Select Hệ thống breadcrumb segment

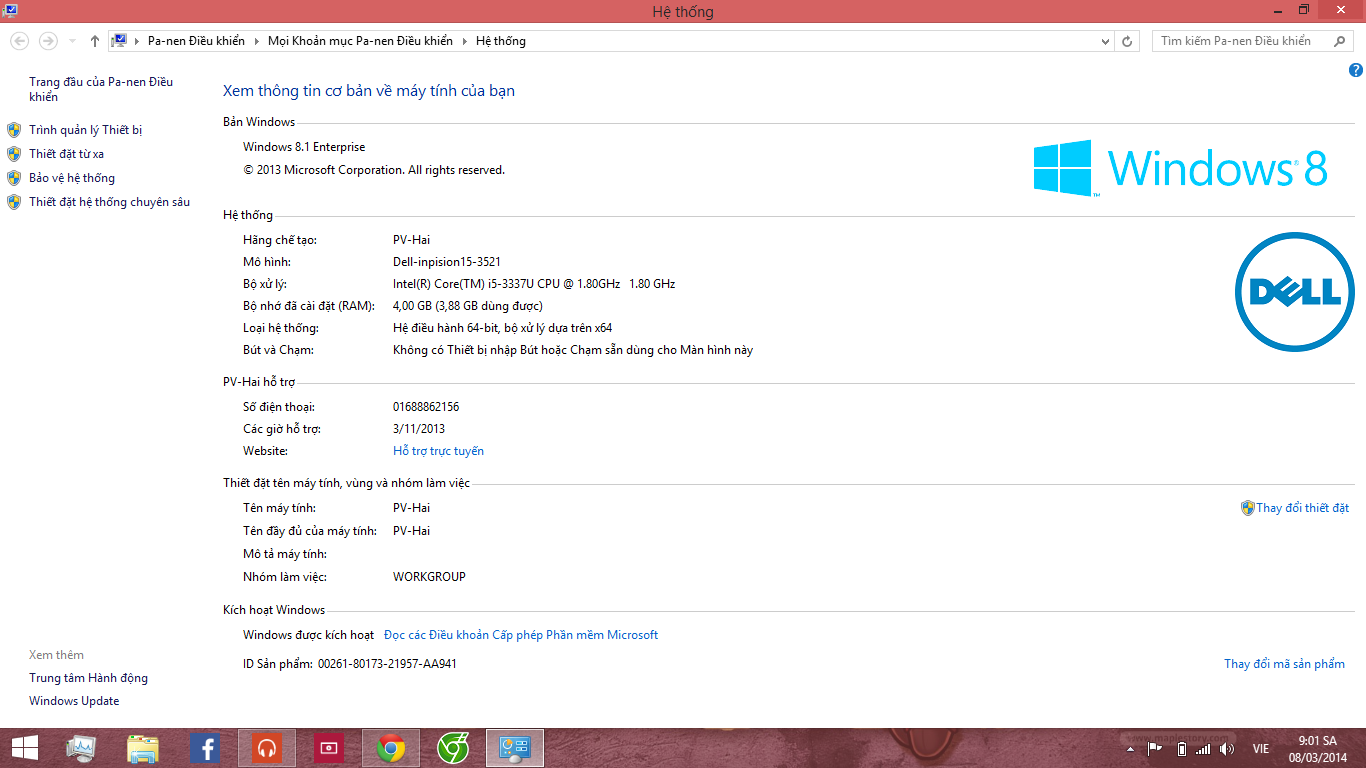point(501,41)
